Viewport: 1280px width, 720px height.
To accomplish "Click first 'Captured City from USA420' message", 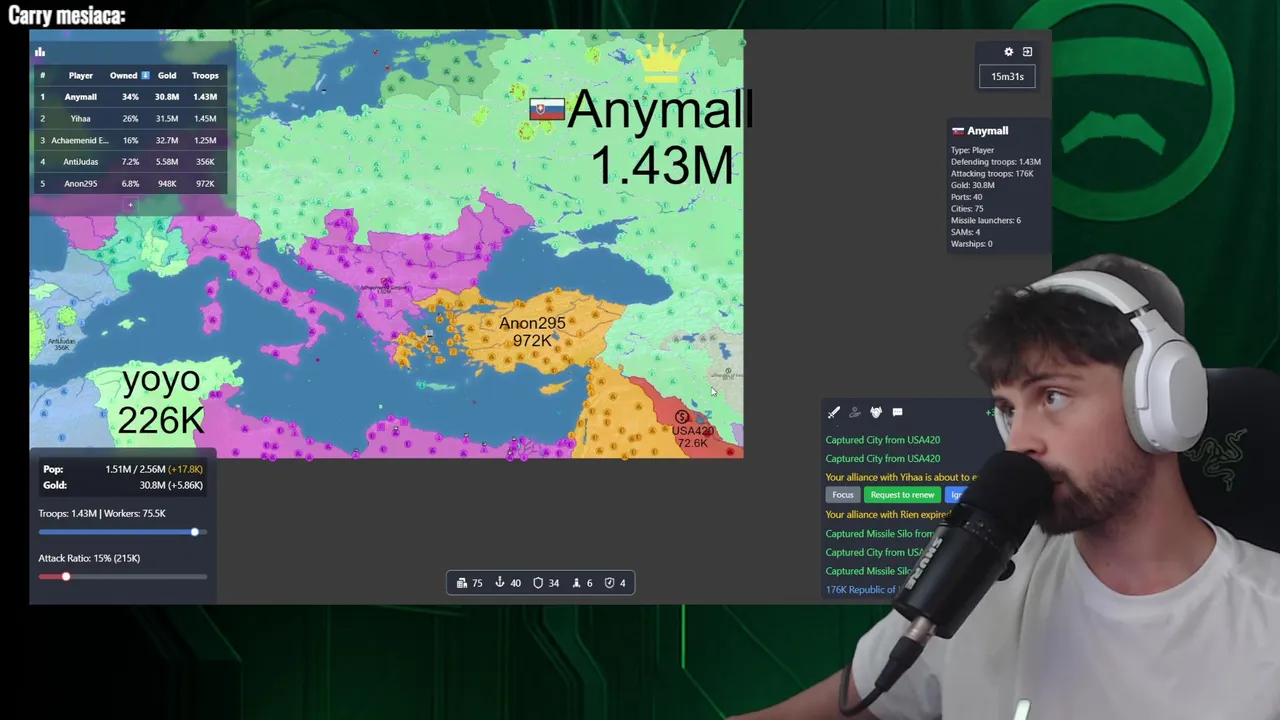I will tap(883, 440).
